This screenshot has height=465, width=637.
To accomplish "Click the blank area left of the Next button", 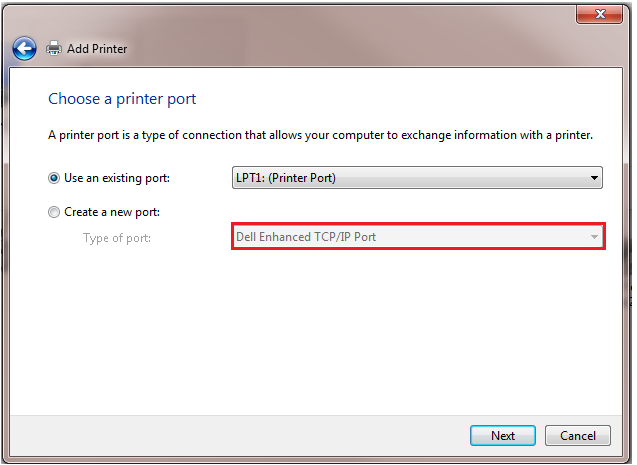I will [250, 435].
